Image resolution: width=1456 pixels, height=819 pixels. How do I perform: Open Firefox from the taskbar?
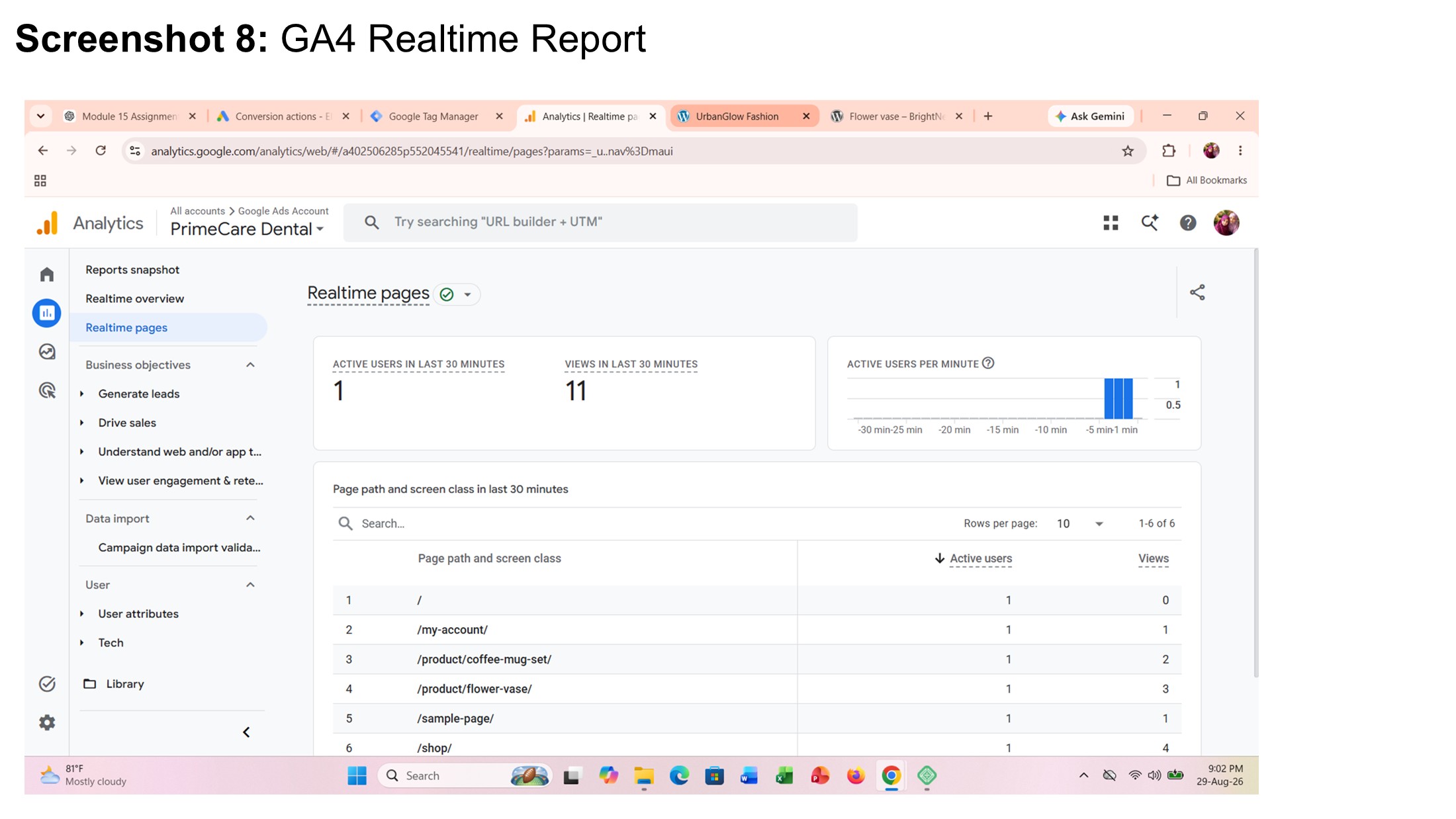click(856, 775)
